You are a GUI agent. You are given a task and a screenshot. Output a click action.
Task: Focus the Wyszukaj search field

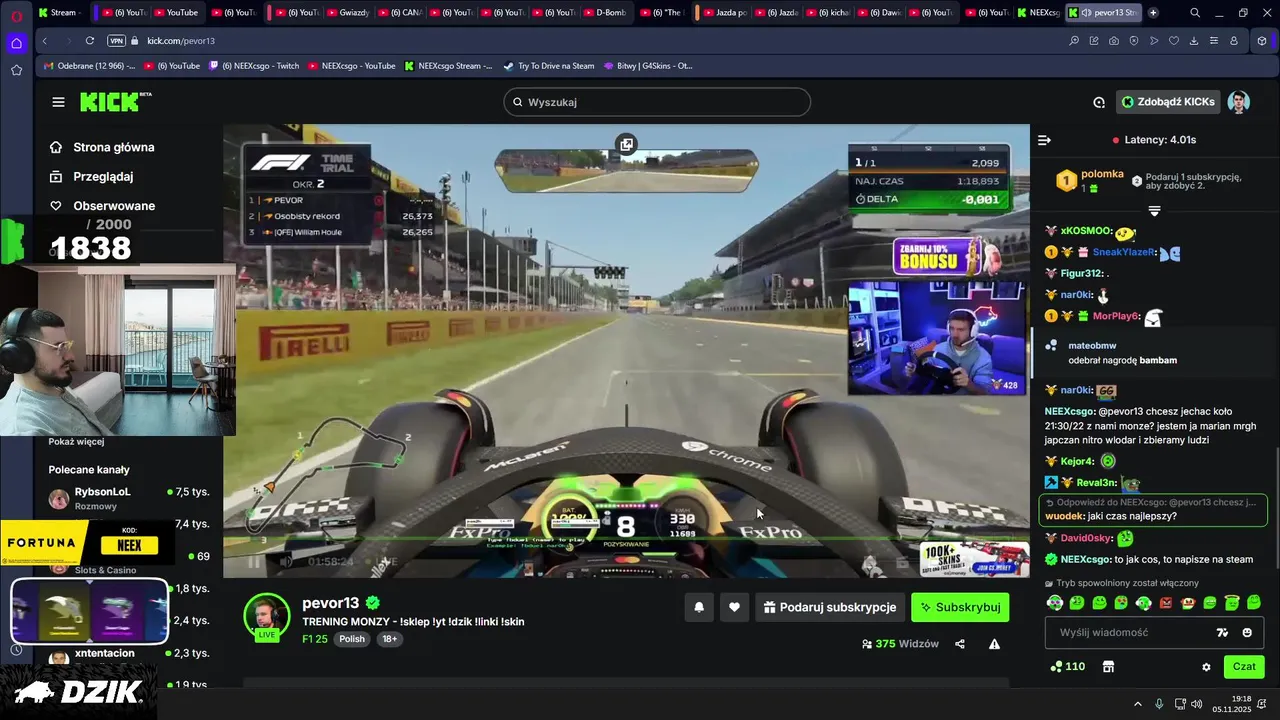pos(657,102)
